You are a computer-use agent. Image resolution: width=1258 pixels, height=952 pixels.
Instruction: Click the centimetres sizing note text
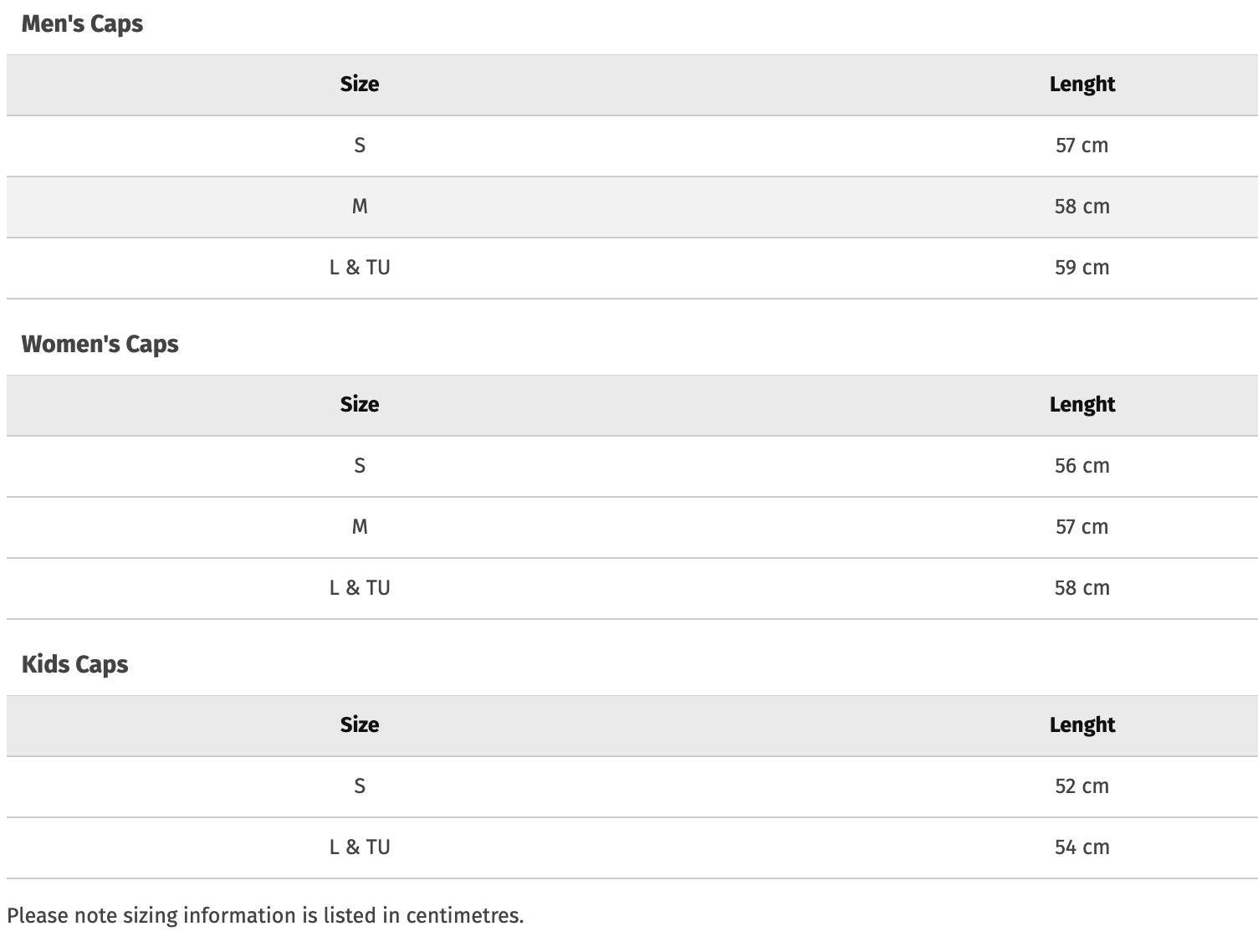pyautogui.click(x=264, y=916)
